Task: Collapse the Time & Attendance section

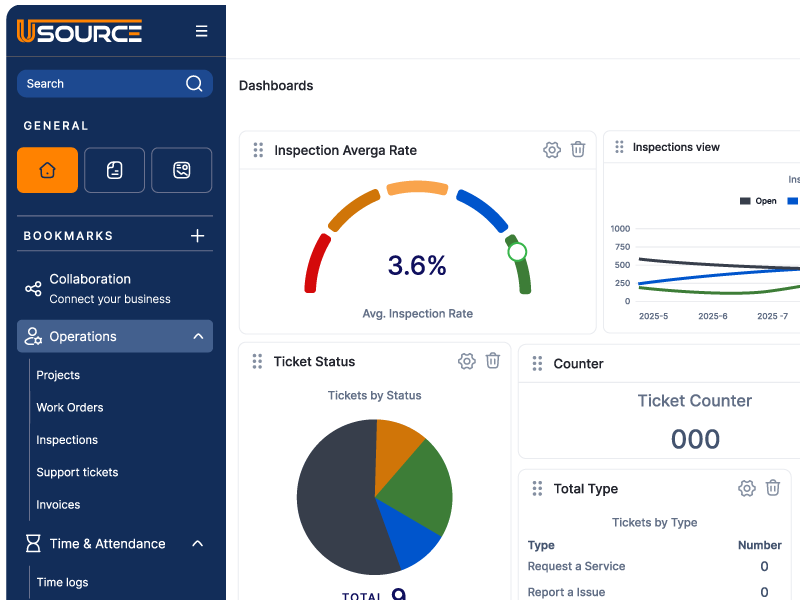Action: pos(197,543)
